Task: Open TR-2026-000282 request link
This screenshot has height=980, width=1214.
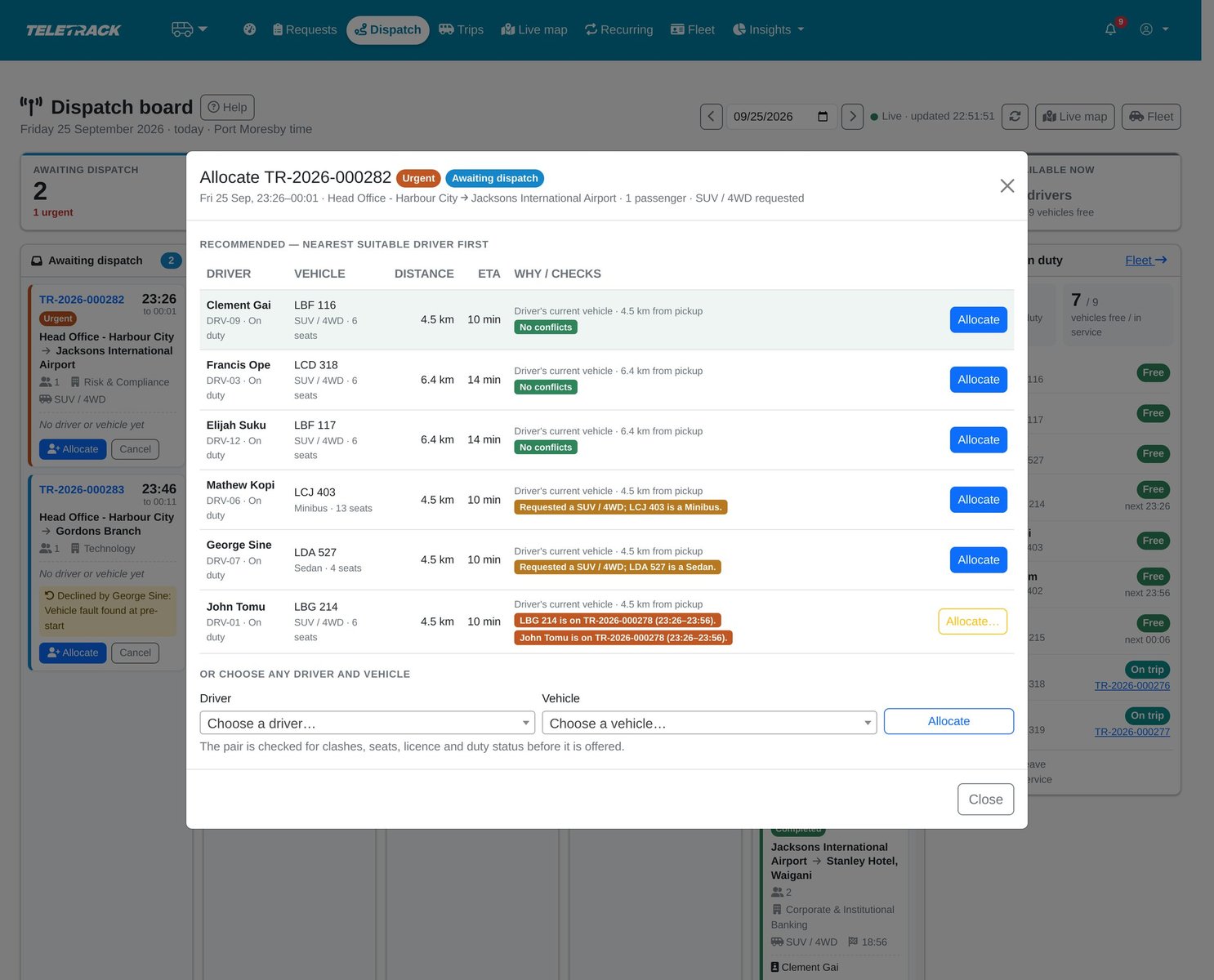Action: (82, 300)
